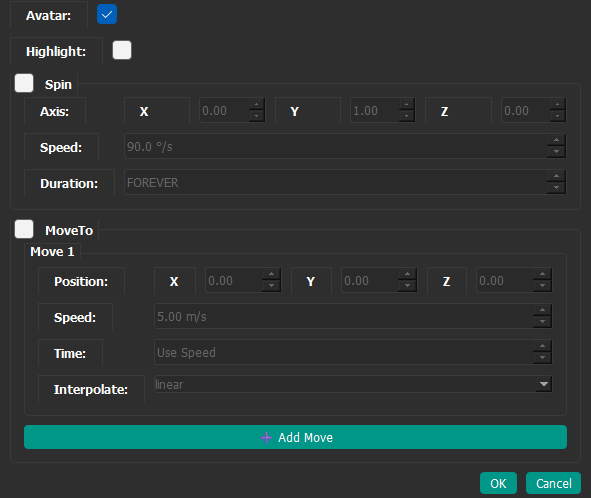This screenshot has width=591, height=498.
Task: Increase Spin Axis X with up arrow
Action: (x=257, y=104)
